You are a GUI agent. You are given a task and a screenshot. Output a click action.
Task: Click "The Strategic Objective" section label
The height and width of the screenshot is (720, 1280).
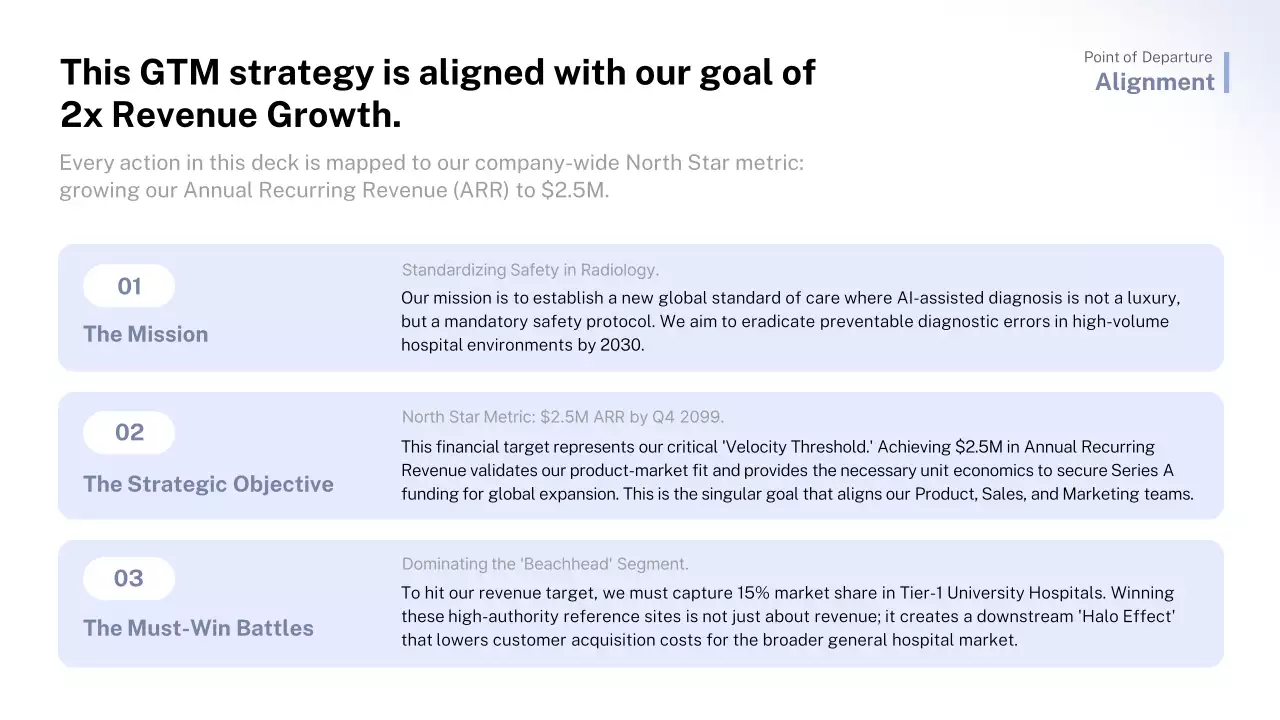point(208,484)
